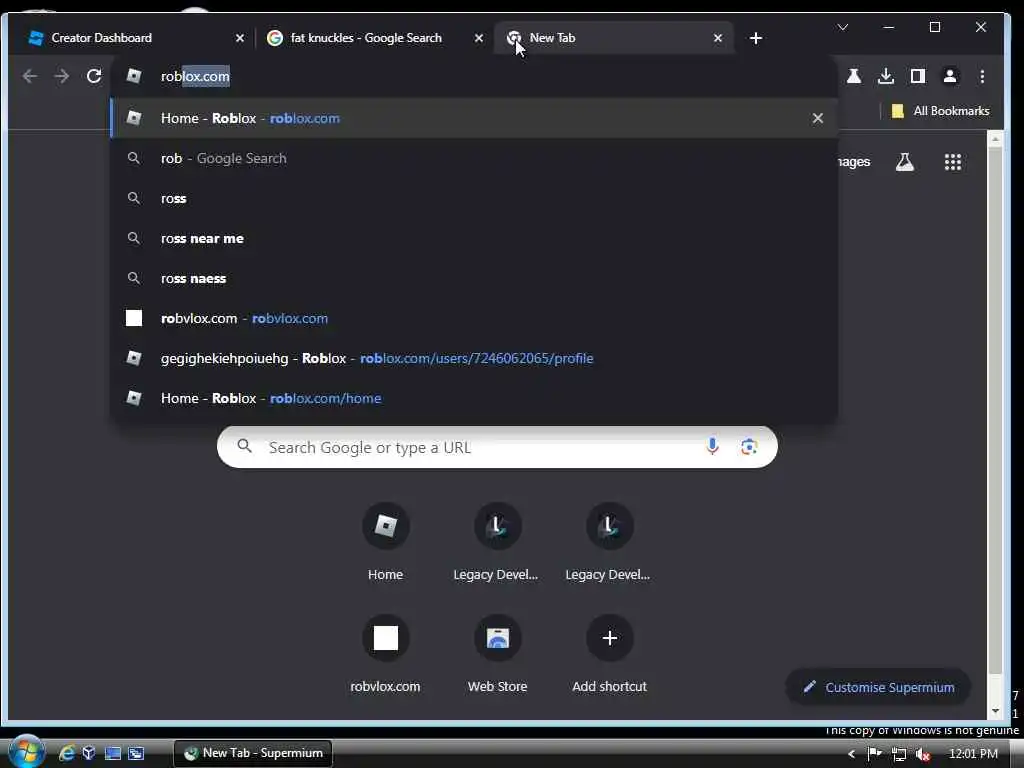This screenshot has width=1024, height=768.
Task: Search by image with Lens icon
Action: pyautogui.click(x=748, y=447)
